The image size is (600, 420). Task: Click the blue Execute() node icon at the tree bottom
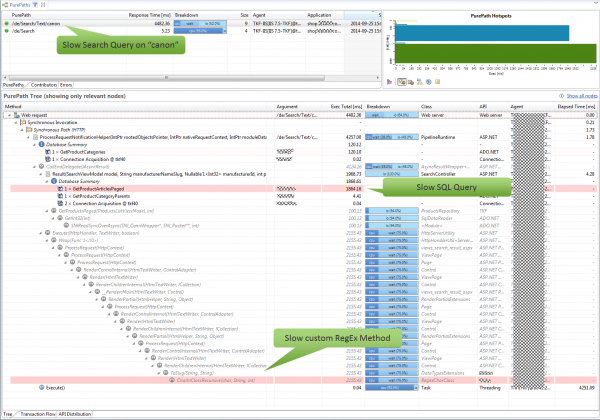click(41, 387)
